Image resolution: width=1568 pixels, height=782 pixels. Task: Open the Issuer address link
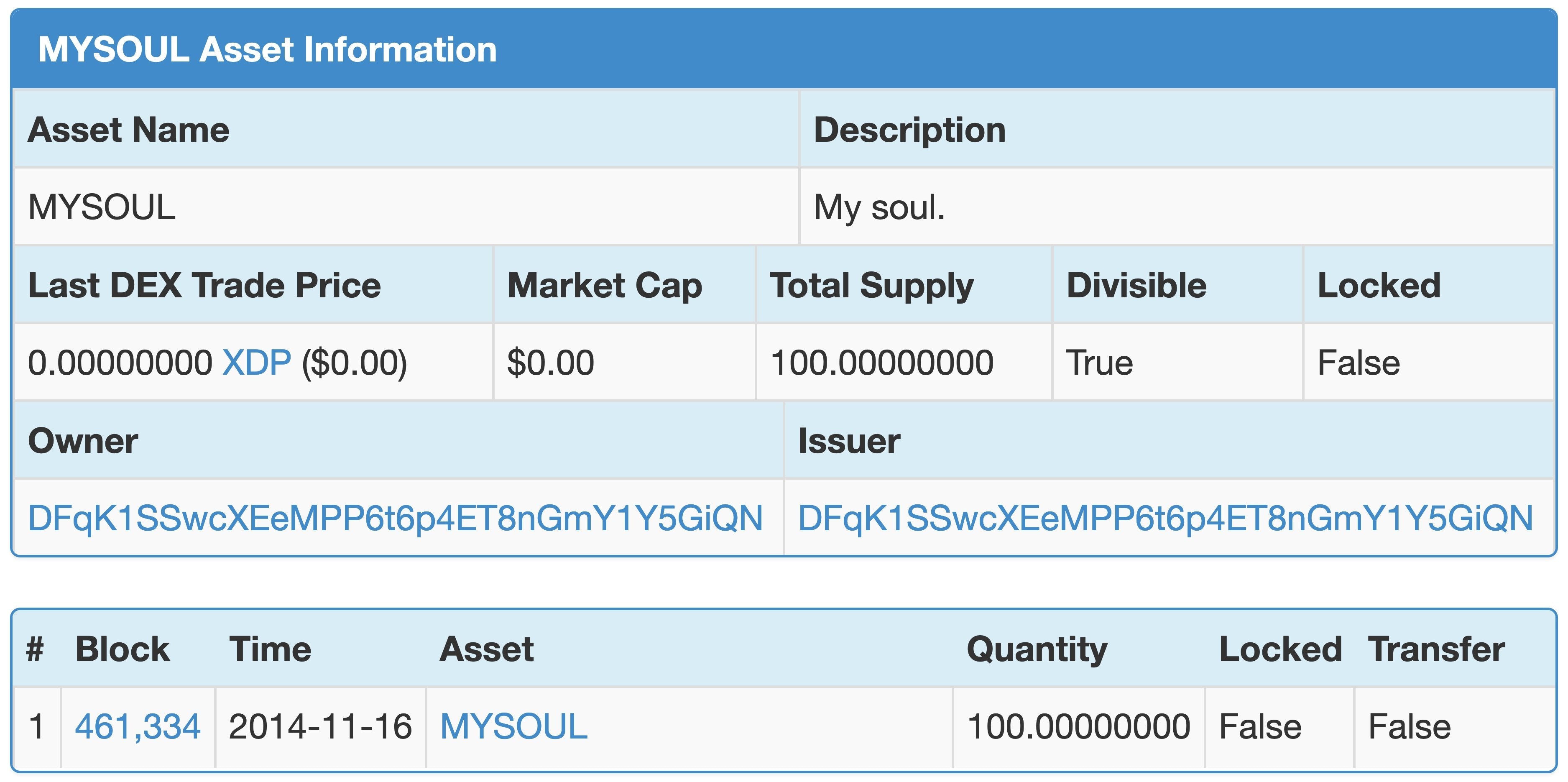point(1165,518)
